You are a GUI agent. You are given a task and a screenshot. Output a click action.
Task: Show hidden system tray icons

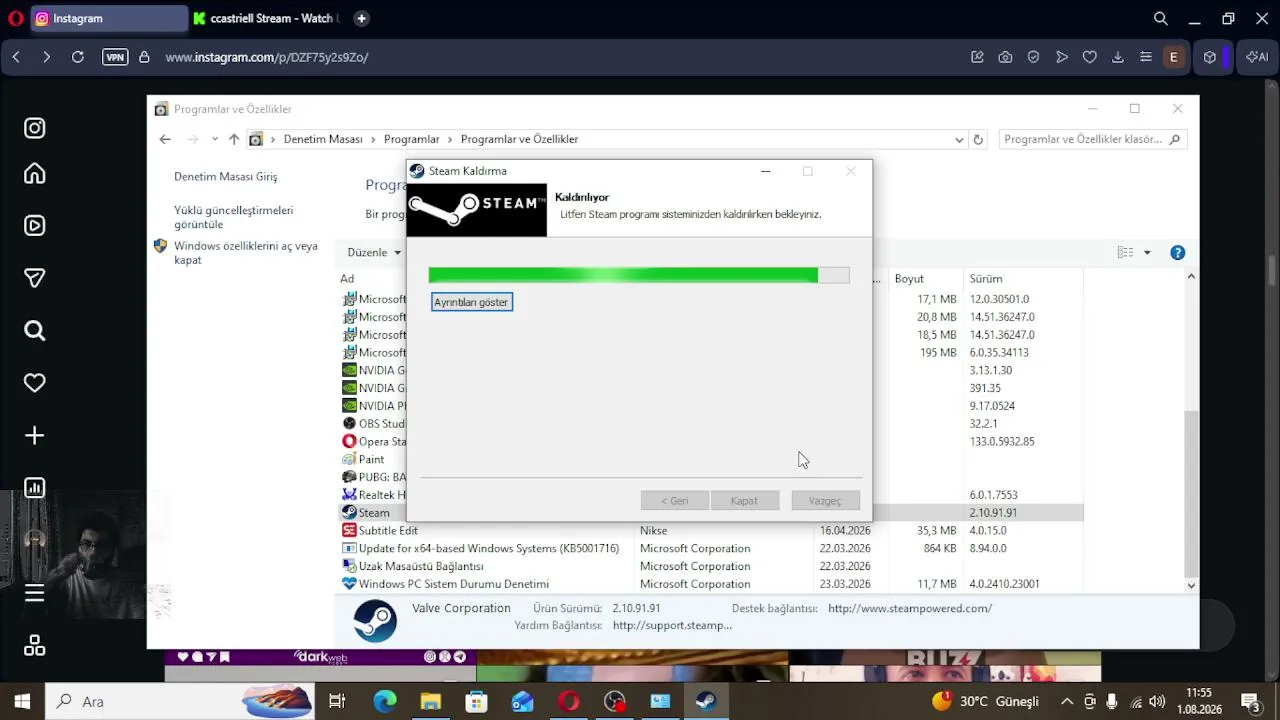coord(1067,702)
